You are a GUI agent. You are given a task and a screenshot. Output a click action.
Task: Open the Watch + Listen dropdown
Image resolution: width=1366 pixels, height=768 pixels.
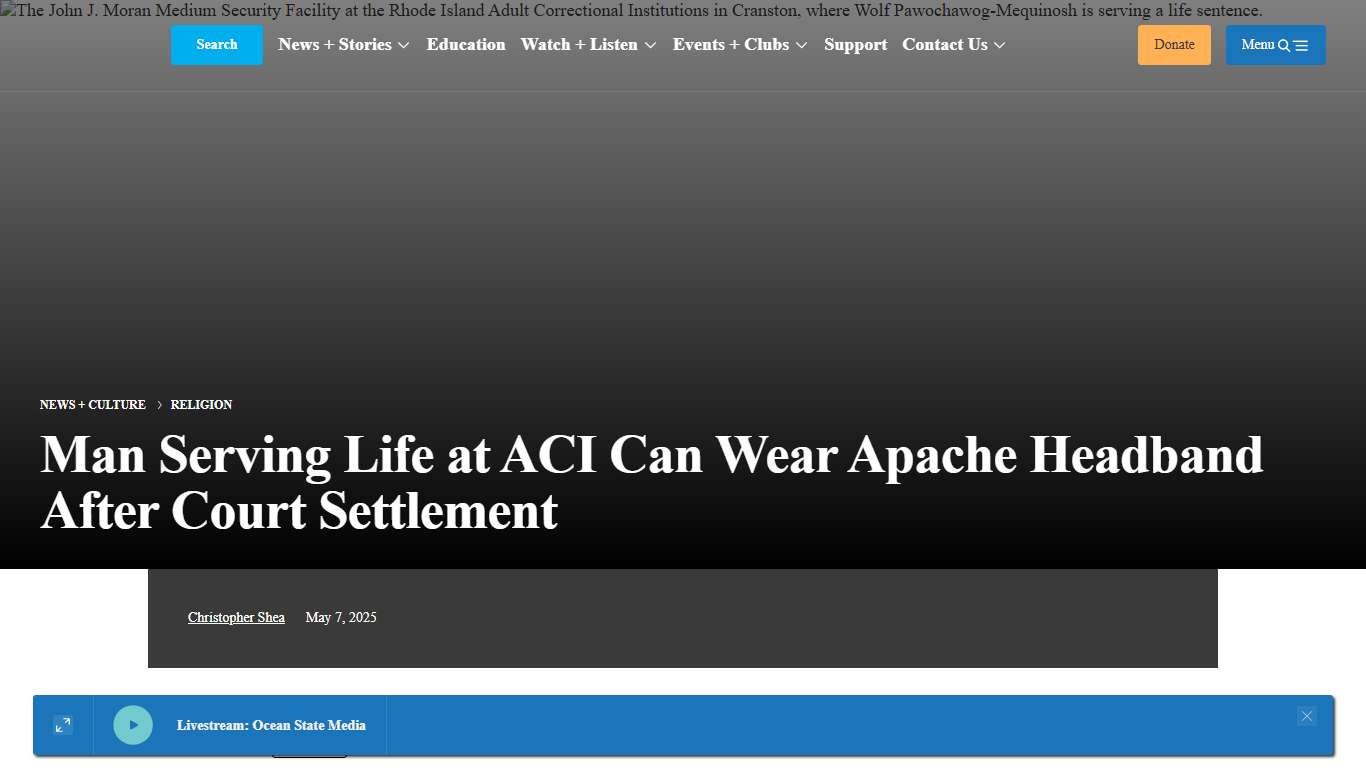coord(588,44)
